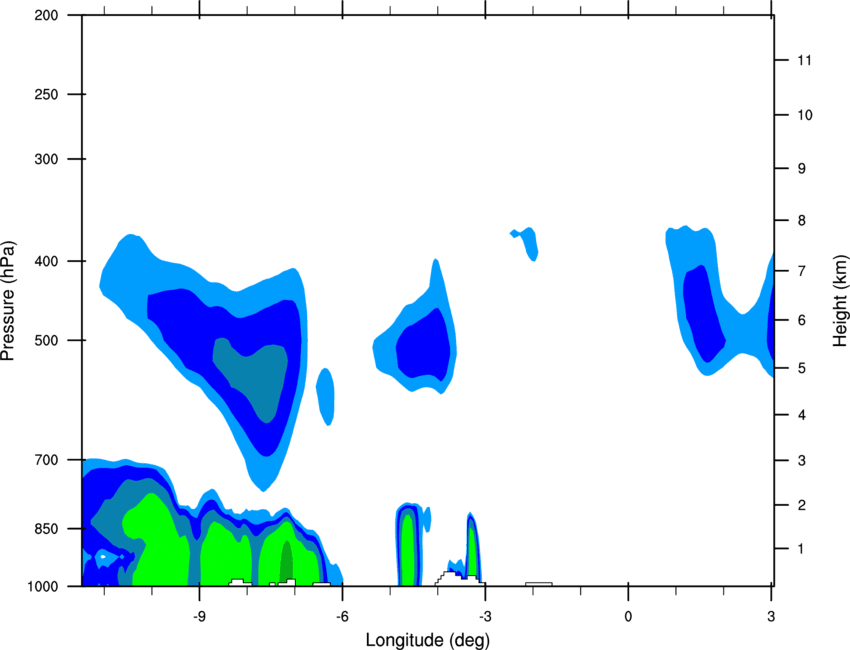850x650 pixels.
Task: Click the 0 longitude tick label
Action: (628, 617)
